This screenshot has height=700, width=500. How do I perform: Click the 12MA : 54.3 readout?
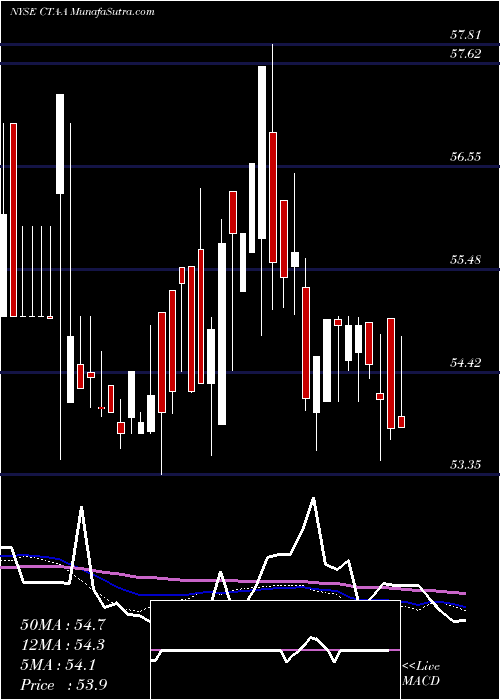pos(63,645)
